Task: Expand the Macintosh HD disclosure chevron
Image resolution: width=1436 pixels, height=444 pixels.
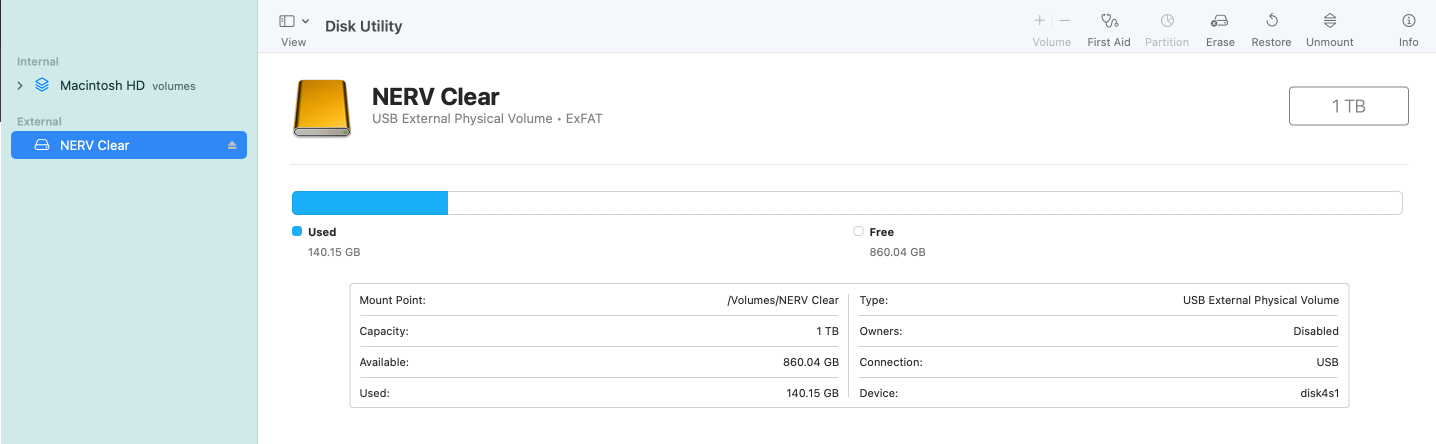Action: [x=20, y=86]
